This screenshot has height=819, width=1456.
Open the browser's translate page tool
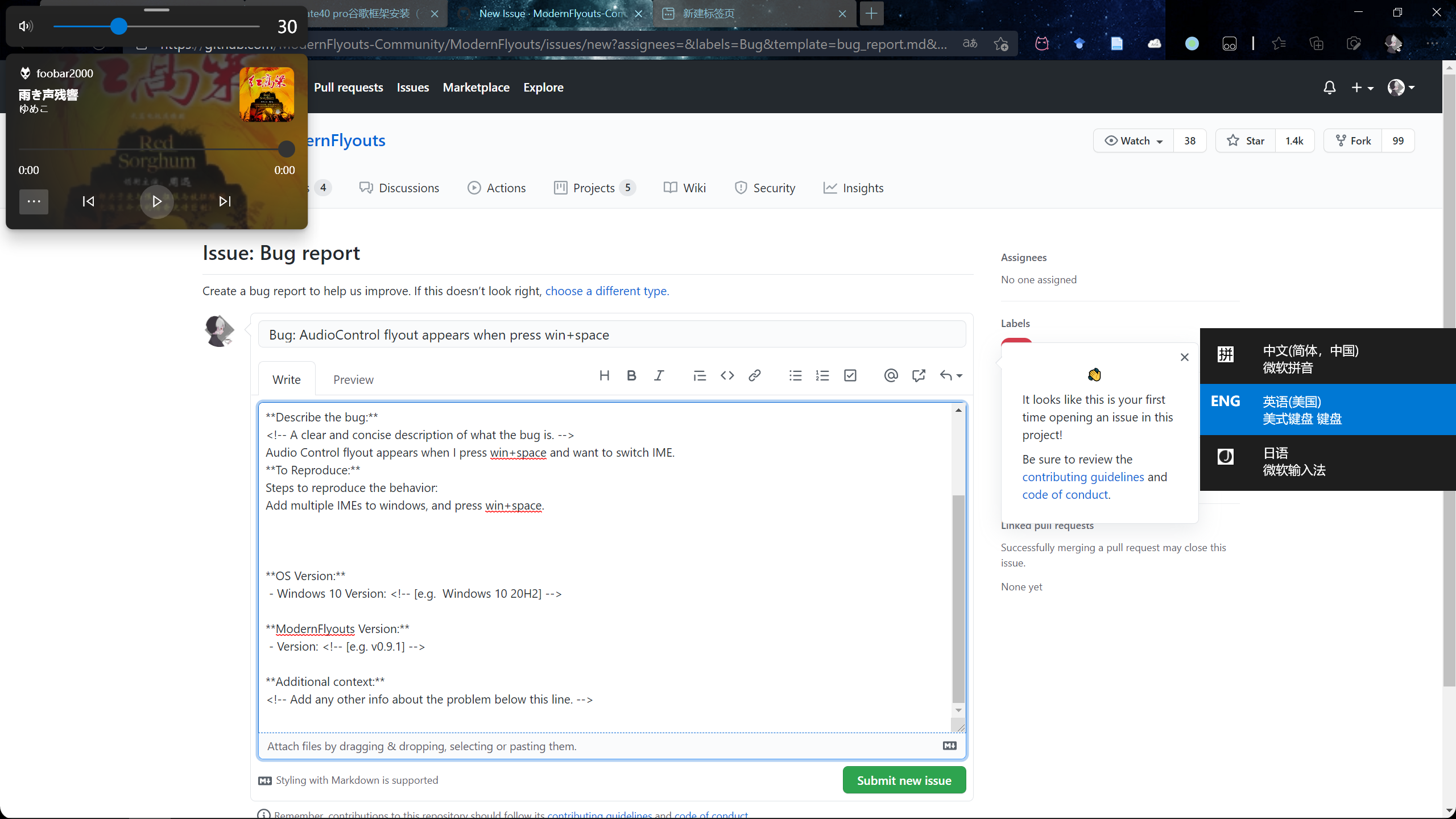pos(970,43)
